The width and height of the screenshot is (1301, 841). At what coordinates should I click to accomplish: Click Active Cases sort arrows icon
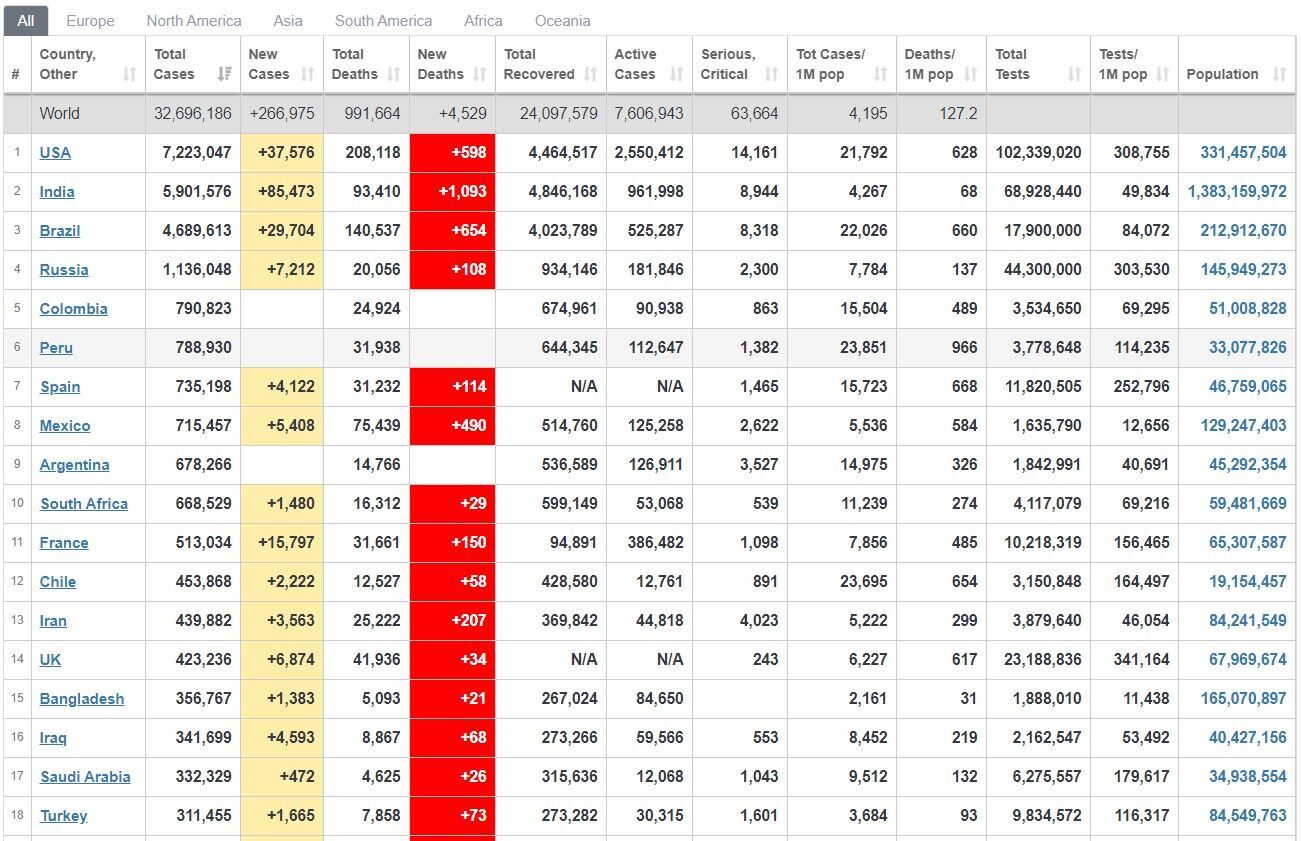[676, 74]
